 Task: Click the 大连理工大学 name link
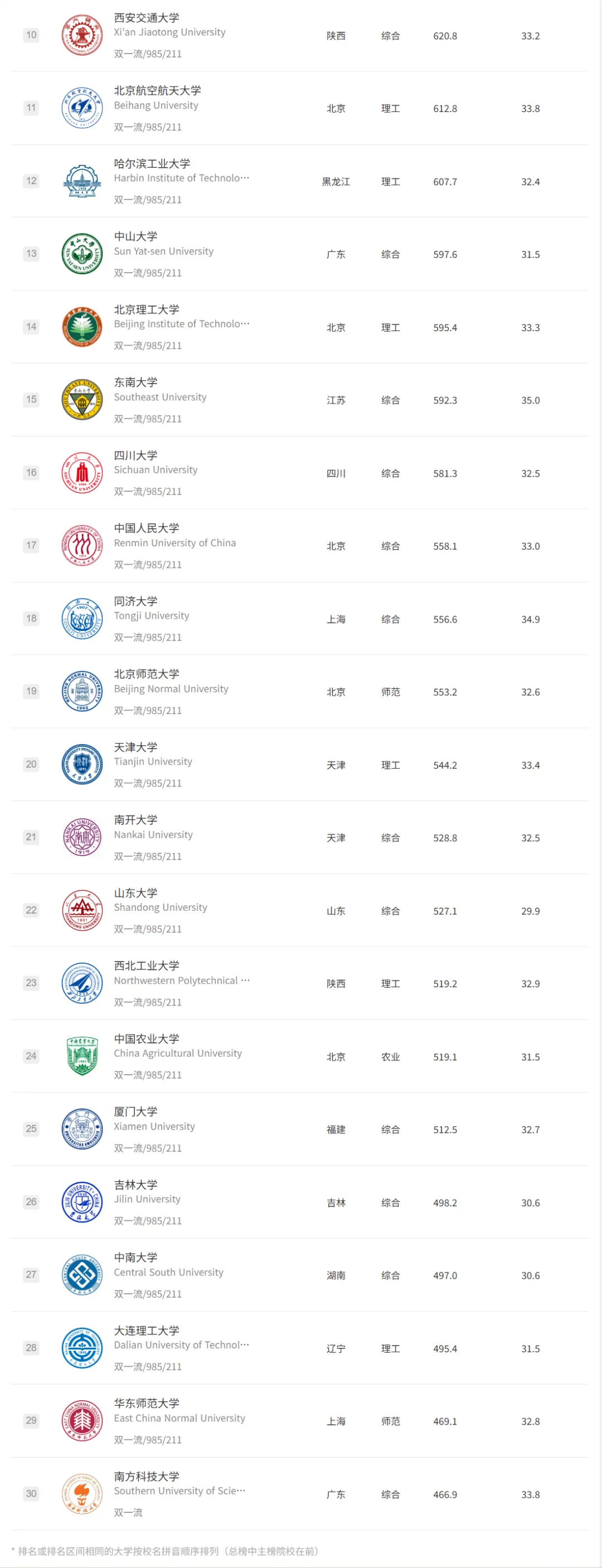(147, 1330)
